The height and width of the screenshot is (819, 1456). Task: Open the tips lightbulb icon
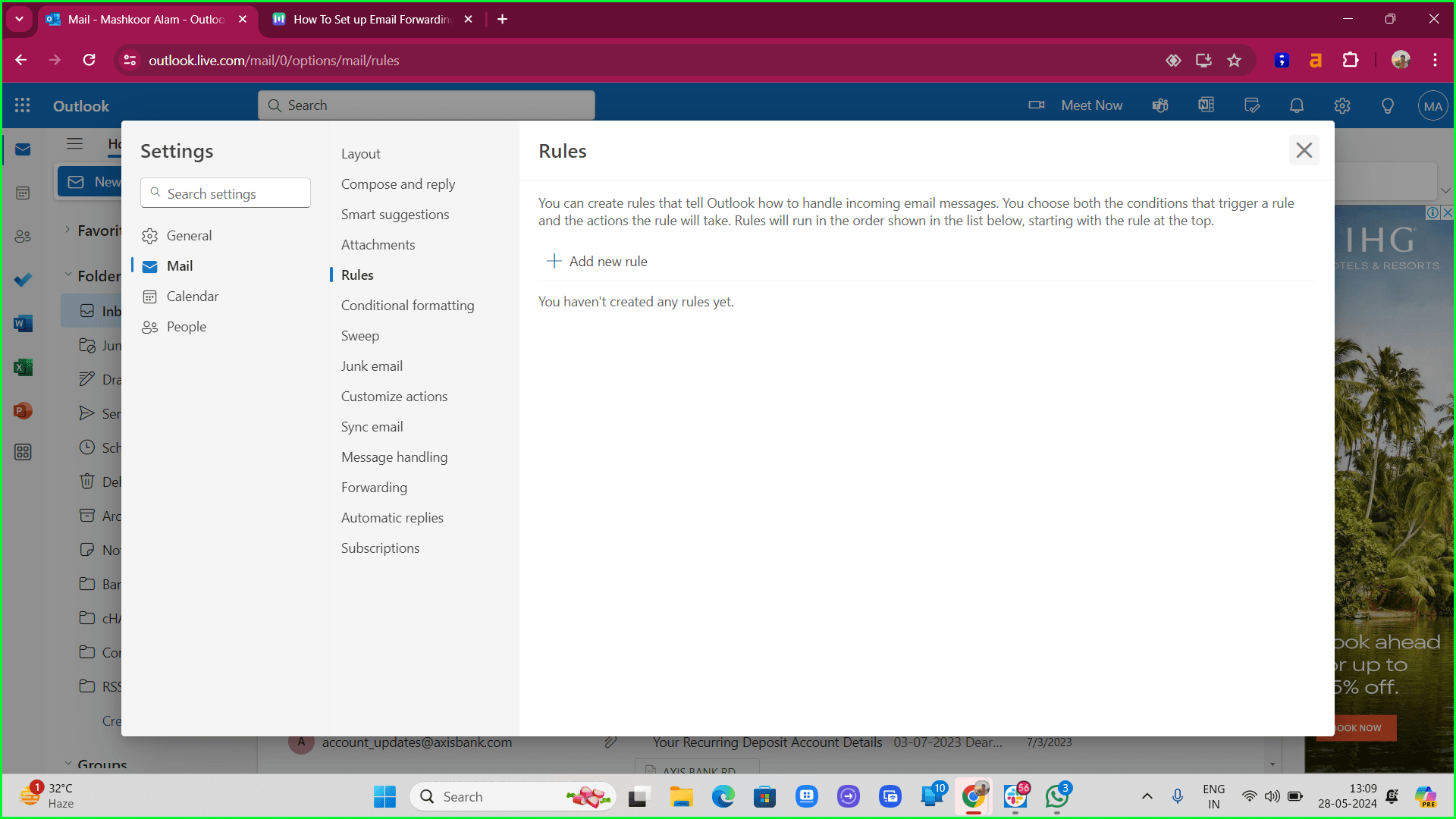pos(1388,105)
